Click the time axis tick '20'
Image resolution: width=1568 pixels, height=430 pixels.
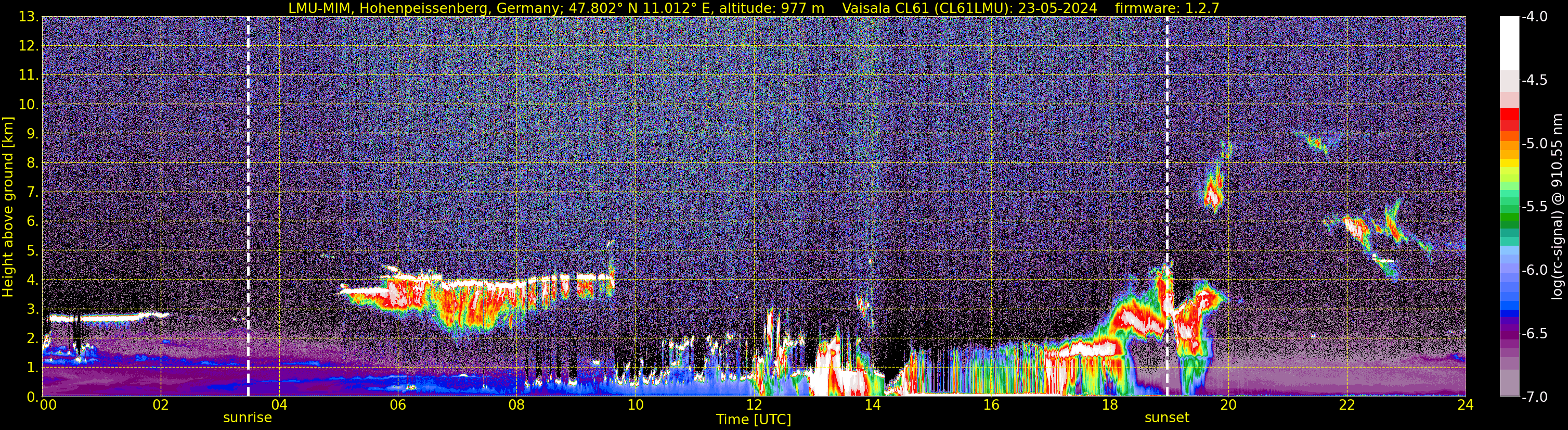(1228, 405)
